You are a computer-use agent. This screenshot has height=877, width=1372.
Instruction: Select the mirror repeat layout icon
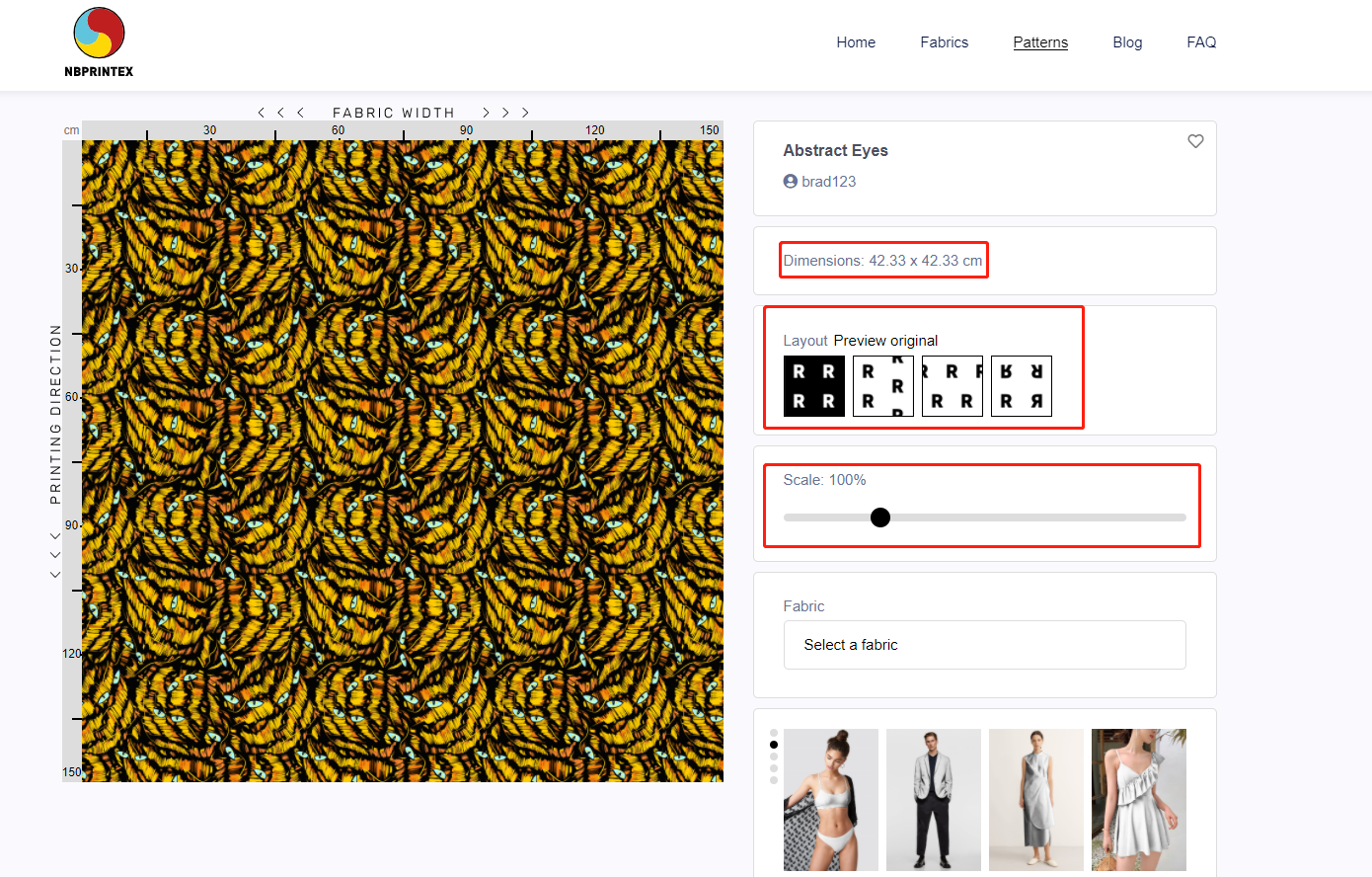[1022, 386]
